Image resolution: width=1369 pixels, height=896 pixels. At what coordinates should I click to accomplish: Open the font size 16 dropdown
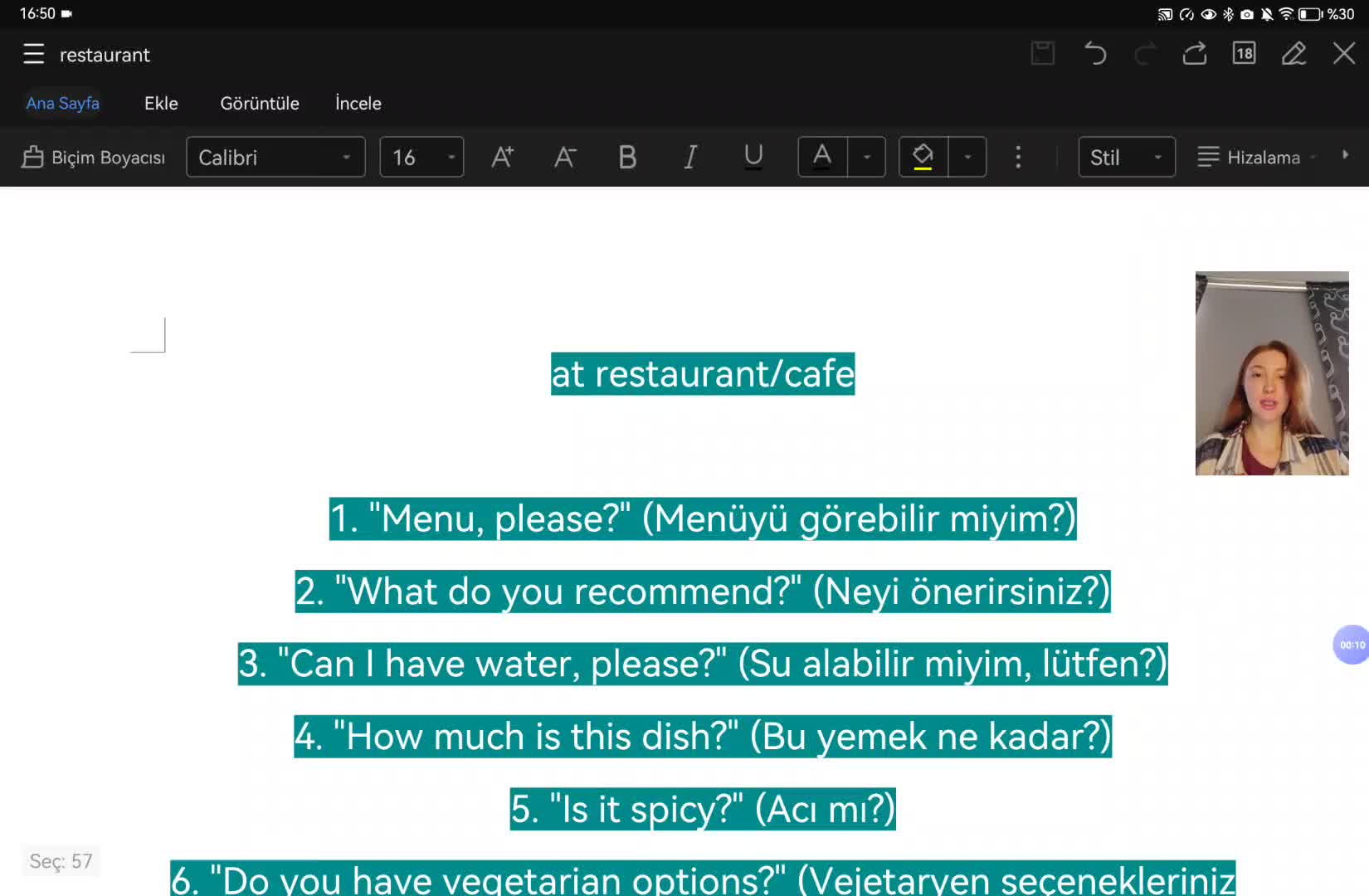(x=421, y=157)
